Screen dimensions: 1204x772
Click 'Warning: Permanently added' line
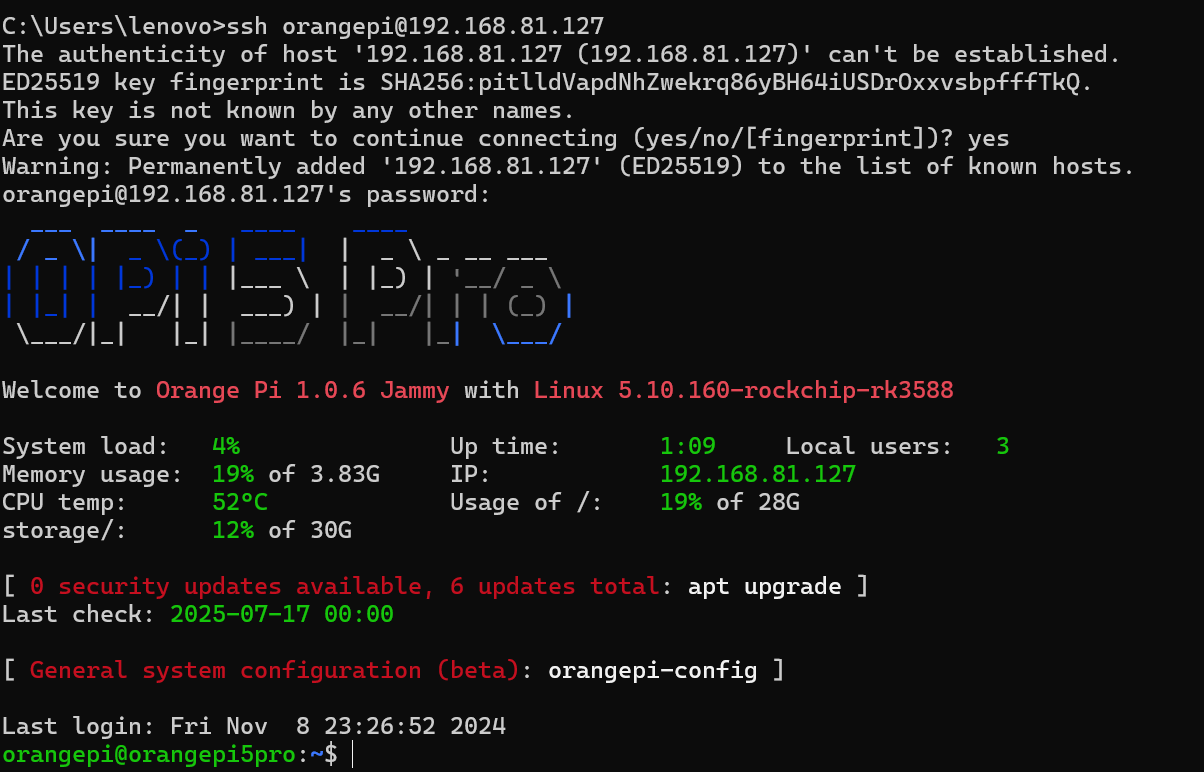point(568,165)
